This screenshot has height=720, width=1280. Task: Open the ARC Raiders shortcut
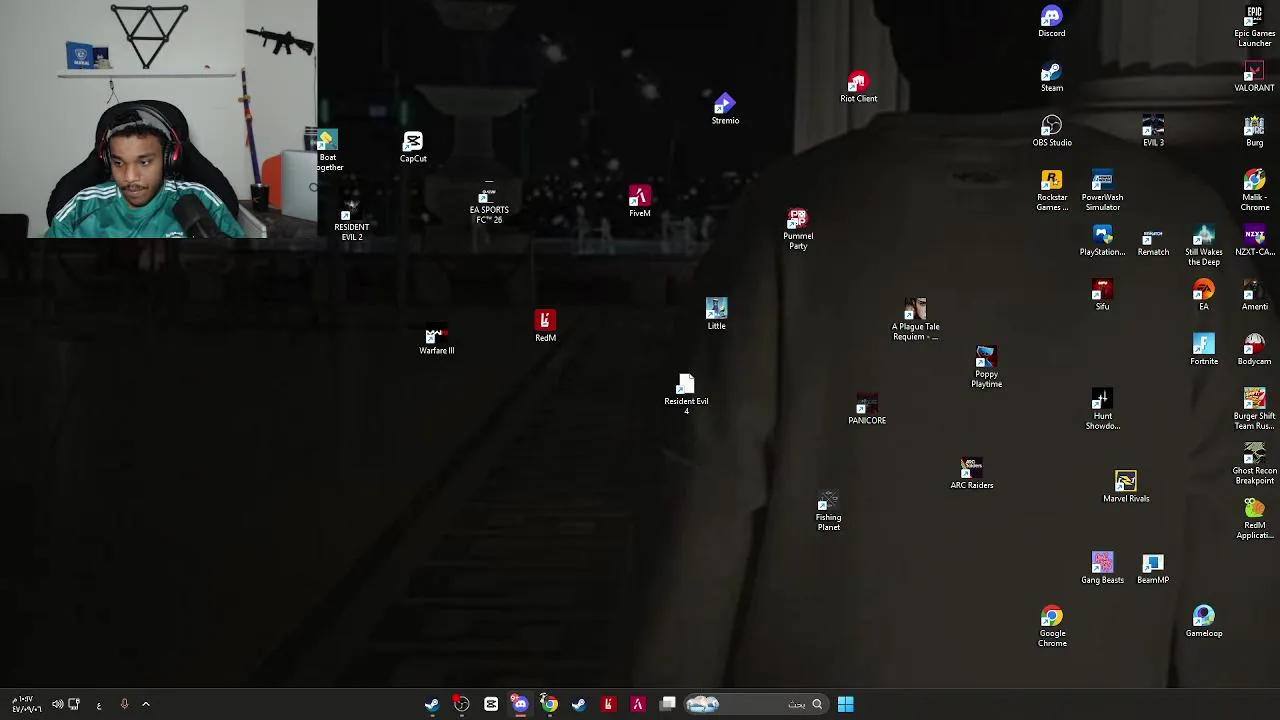(971, 474)
